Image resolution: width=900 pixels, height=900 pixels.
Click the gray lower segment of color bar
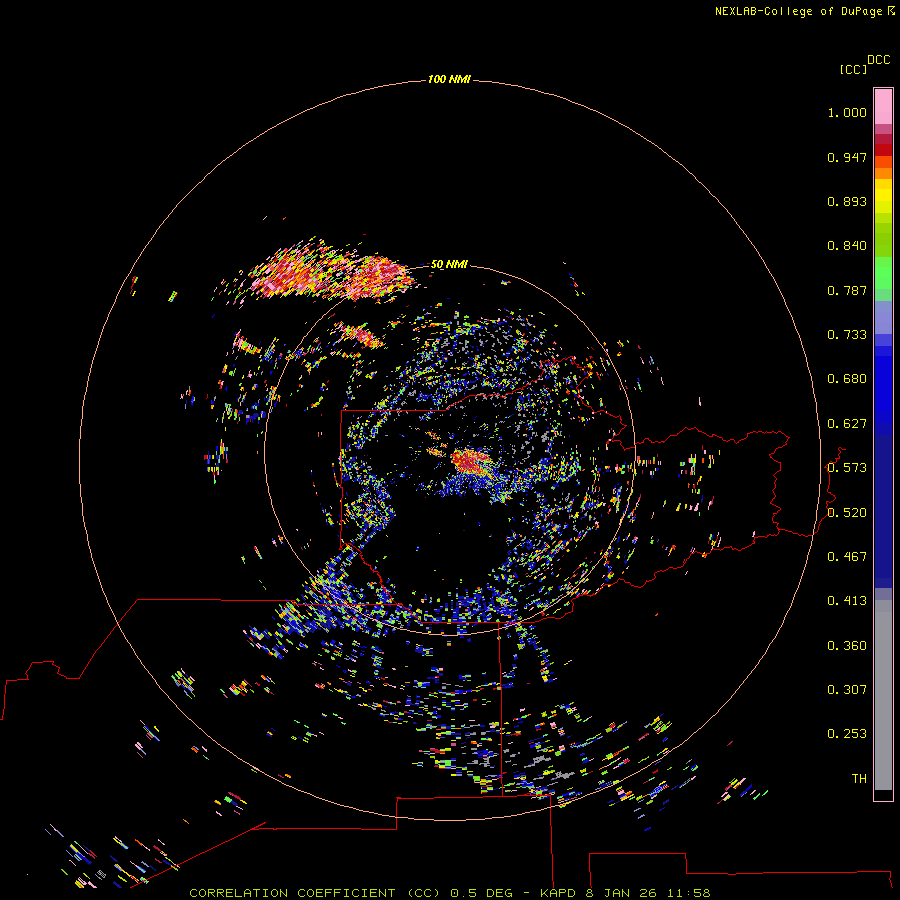pyautogui.click(x=883, y=695)
